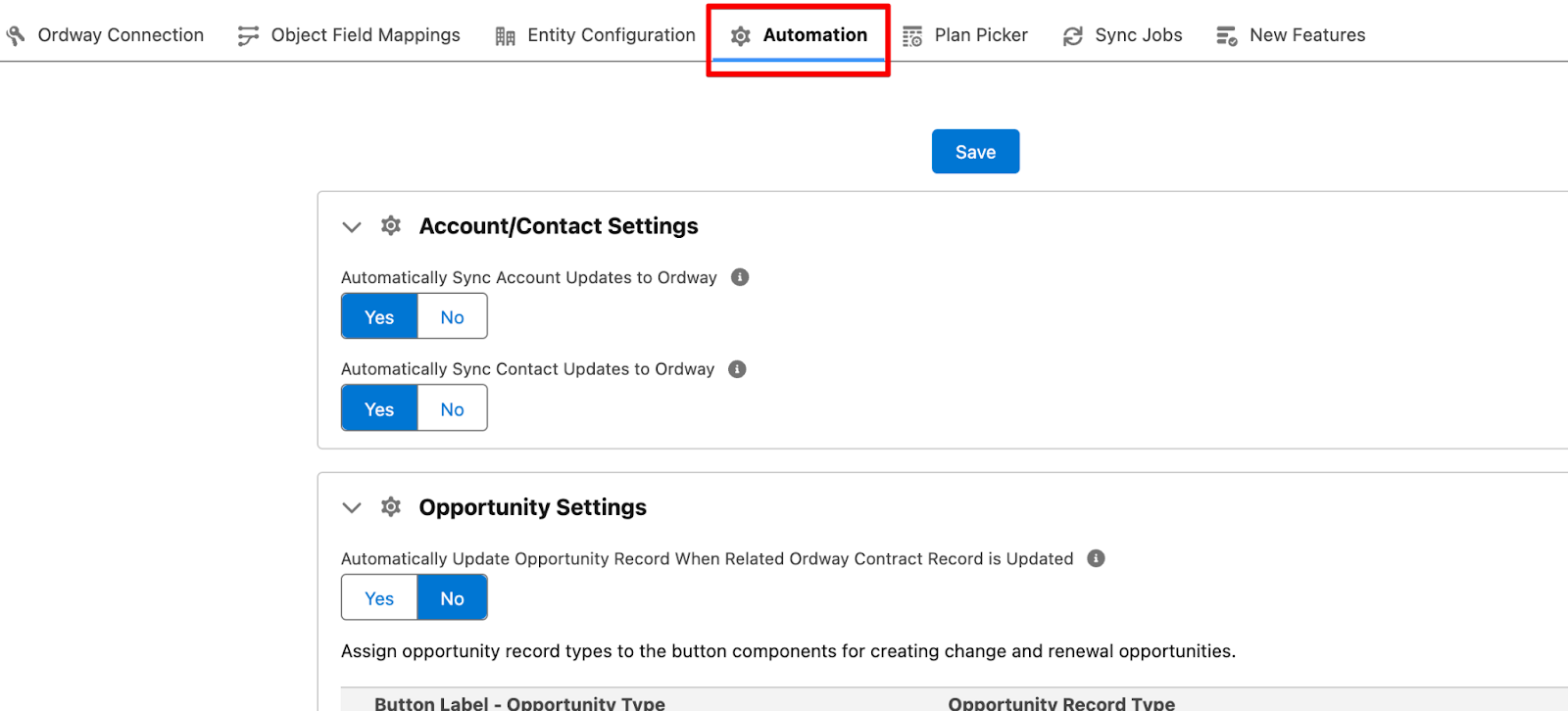Click the wrench icon beside Ordway Connection

(x=16, y=36)
